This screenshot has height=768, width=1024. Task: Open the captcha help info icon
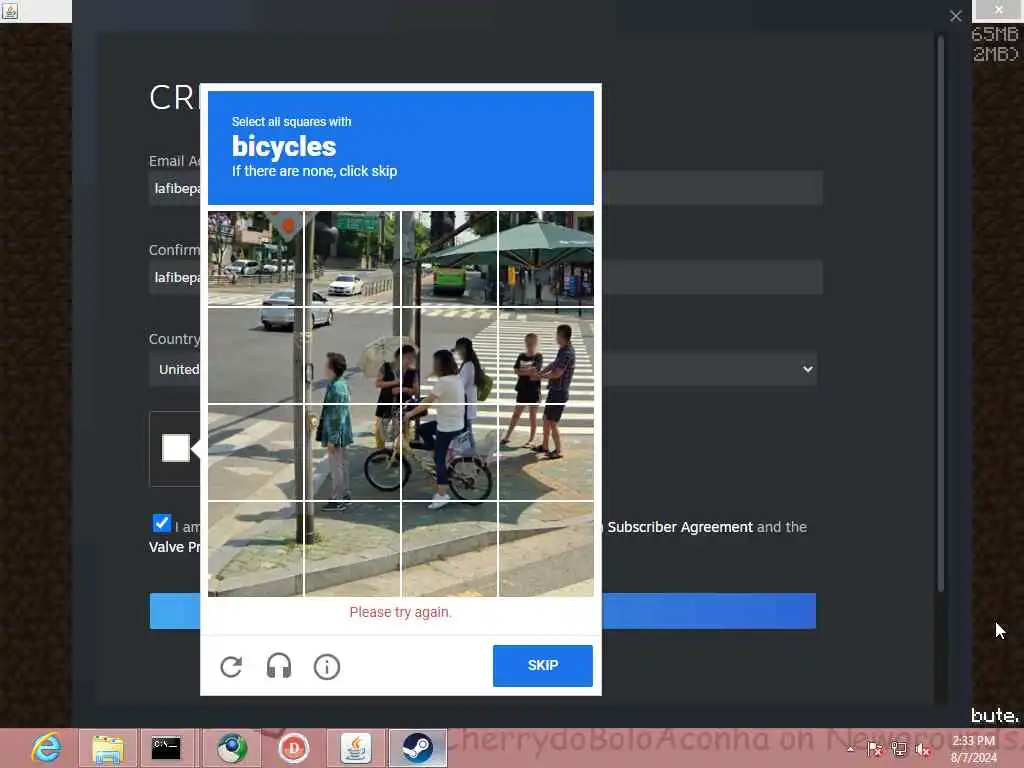pos(327,667)
